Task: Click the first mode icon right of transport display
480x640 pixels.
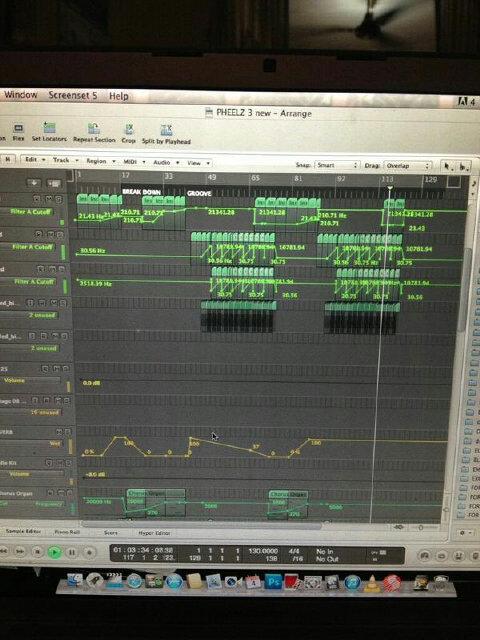Action: click(424, 555)
